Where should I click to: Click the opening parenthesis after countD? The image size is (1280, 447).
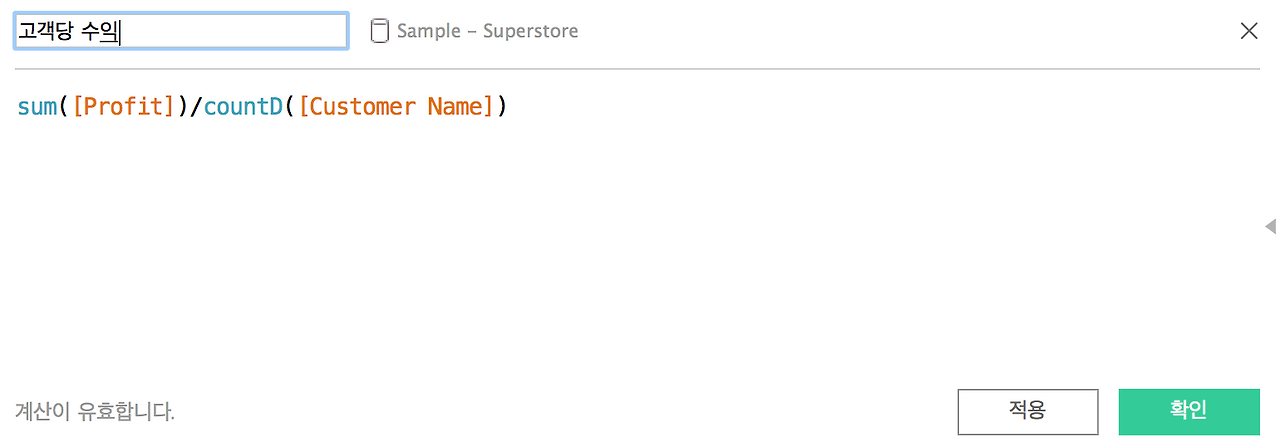[x=290, y=106]
